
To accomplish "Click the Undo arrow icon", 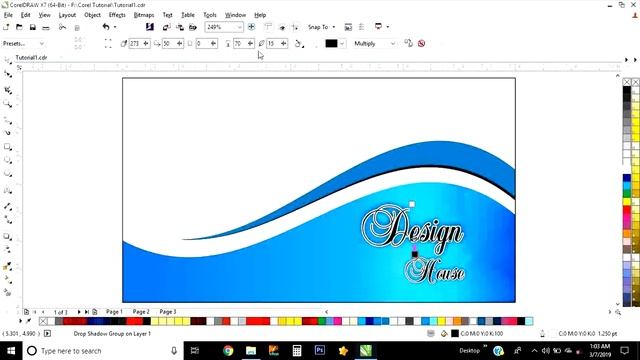I will click(106, 27).
